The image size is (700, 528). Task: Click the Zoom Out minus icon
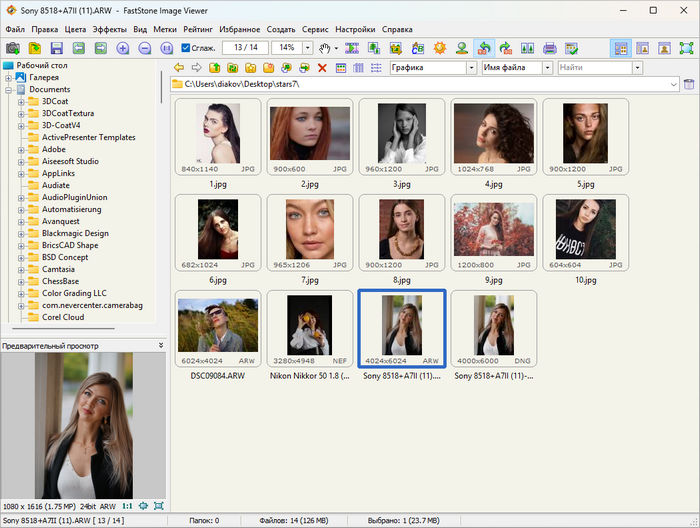[145, 48]
